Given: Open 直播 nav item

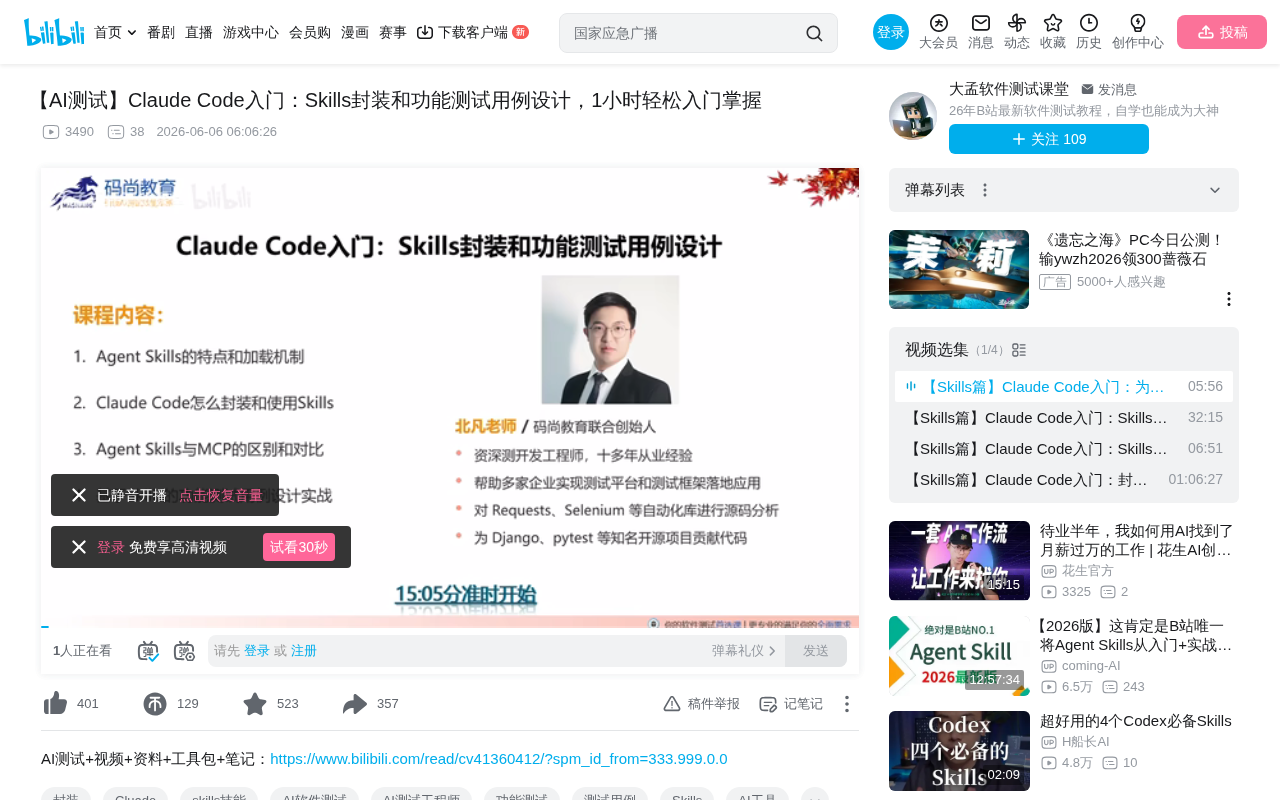Looking at the screenshot, I should [199, 32].
